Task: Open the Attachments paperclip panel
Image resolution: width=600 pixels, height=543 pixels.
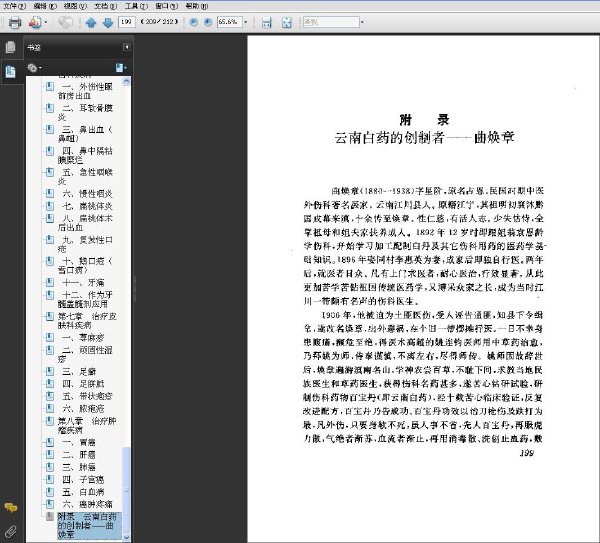Action: pos(11,531)
